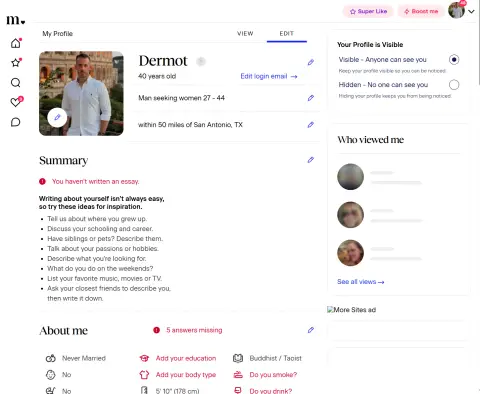Screen dimensions: 480x394
Task: Open the Search magnifier icon in sidebar
Action: coord(15,82)
